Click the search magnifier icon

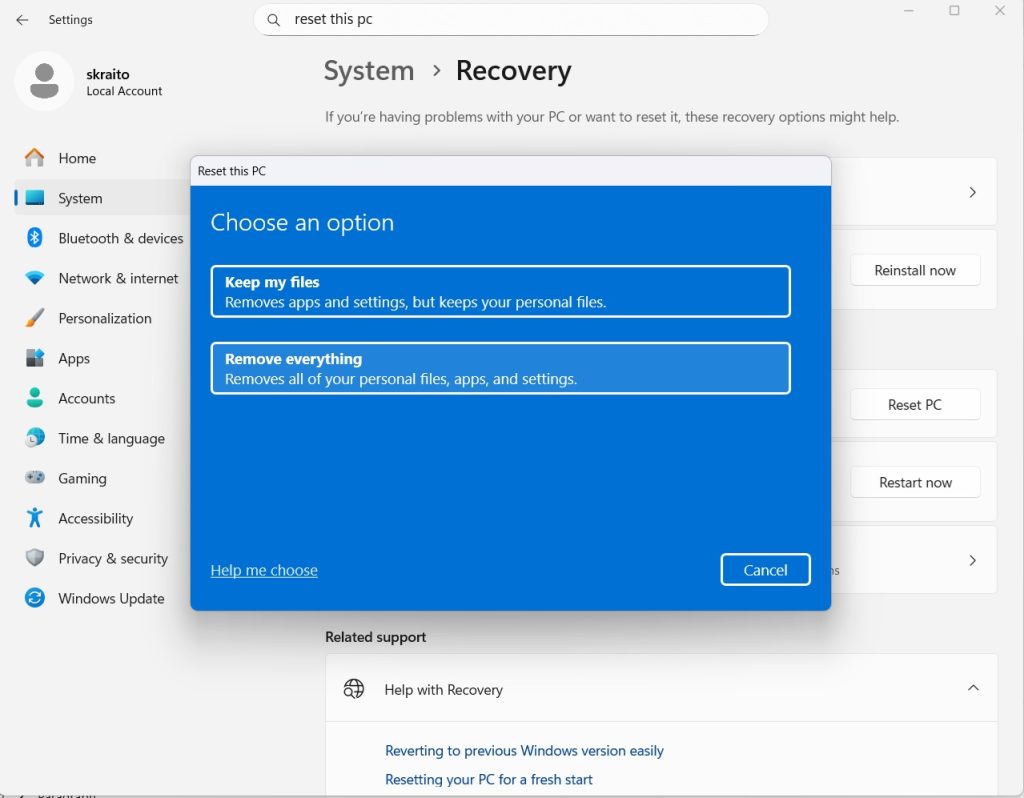coord(274,20)
